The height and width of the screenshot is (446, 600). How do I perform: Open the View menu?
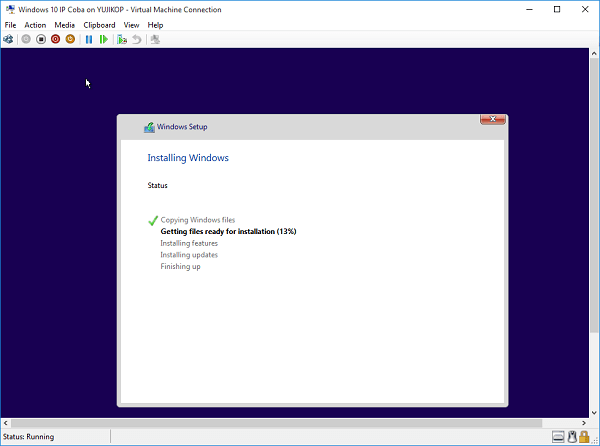(131, 25)
